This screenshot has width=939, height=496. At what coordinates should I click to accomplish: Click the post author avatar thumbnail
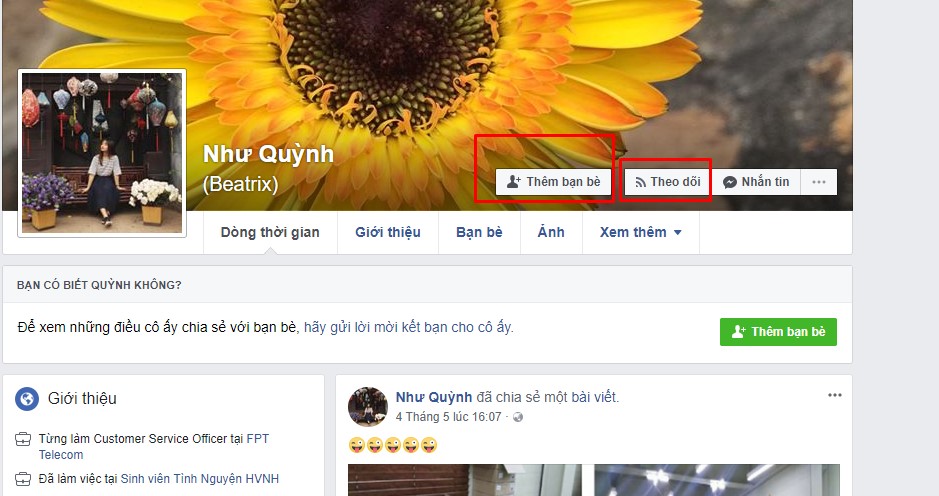coord(368,407)
